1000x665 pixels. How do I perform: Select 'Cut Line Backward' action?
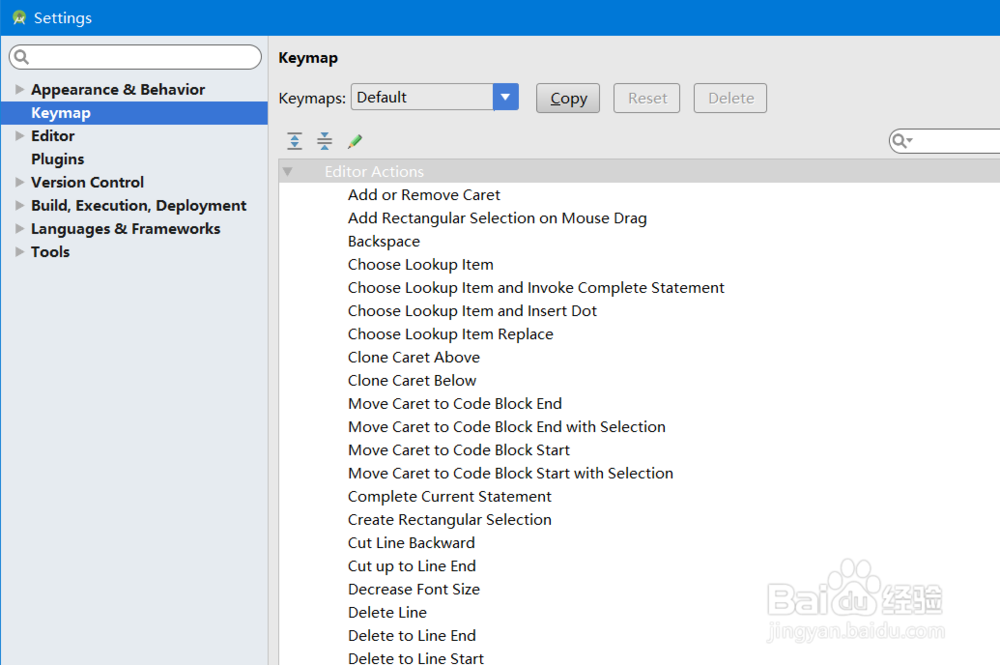click(411, 543)
